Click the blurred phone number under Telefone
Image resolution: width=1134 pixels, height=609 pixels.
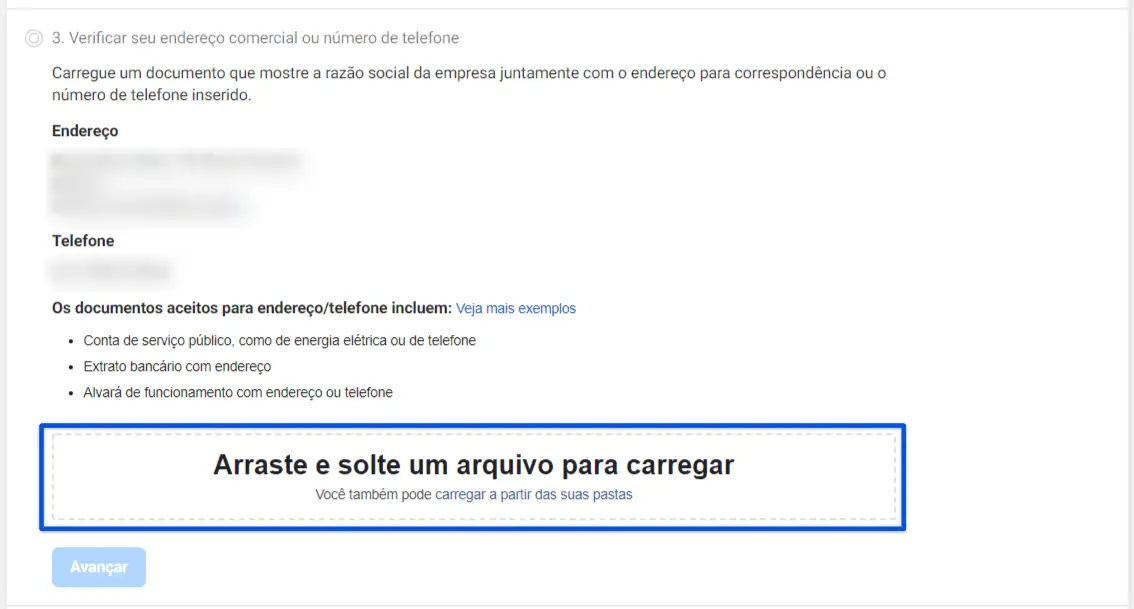[111, 271]
